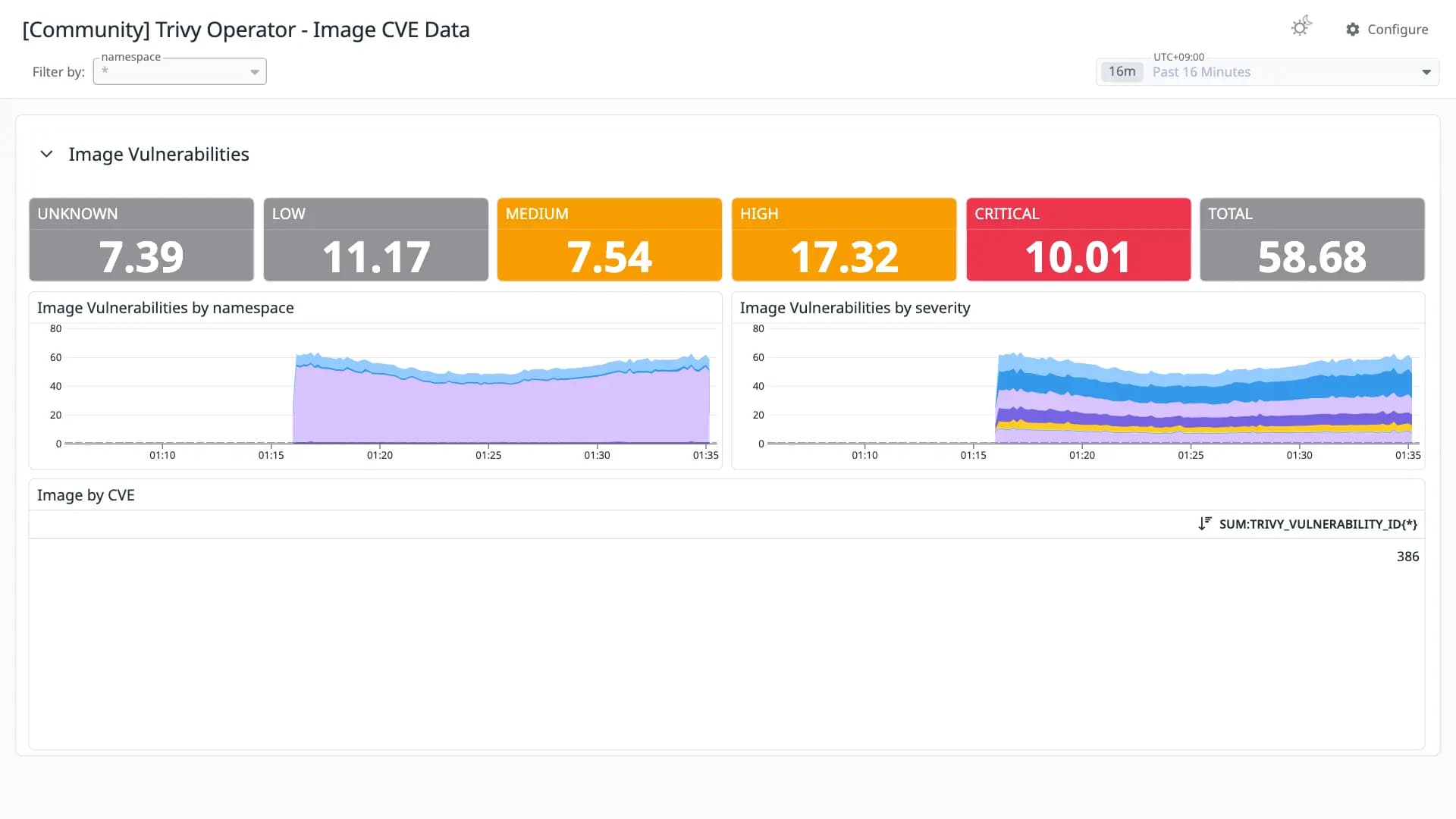
Task: Select the MEDIUM vulnerabilities tile
Action: (x=610, y=240)
